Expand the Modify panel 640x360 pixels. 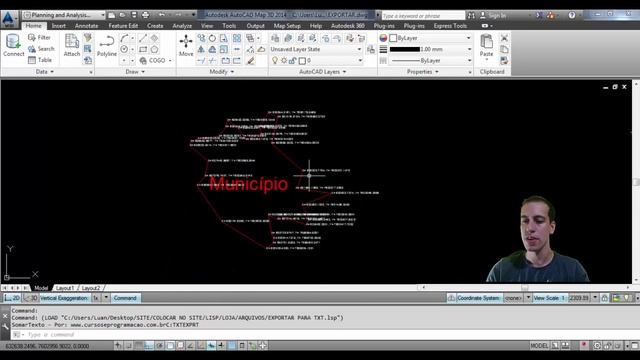pyautogui.click(x=222, y=72)
